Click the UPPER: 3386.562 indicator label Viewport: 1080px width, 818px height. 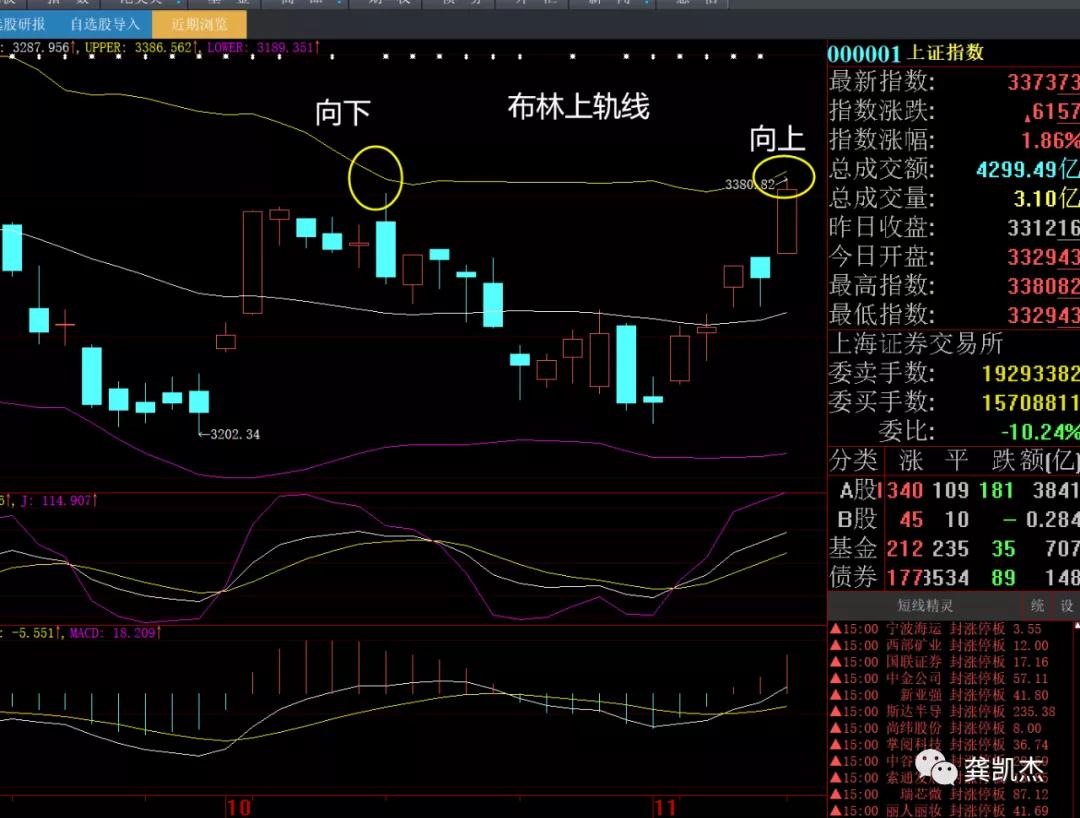(x=141, y=48)
